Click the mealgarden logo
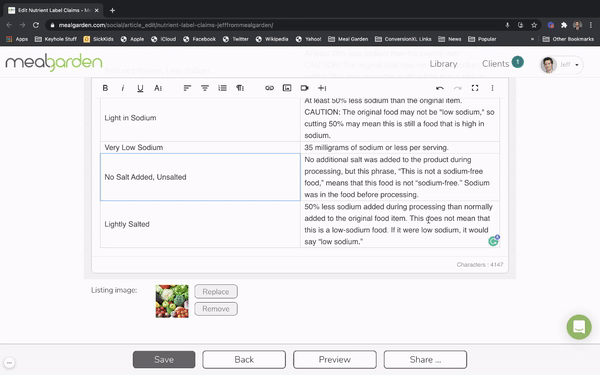 pos(54,62)
